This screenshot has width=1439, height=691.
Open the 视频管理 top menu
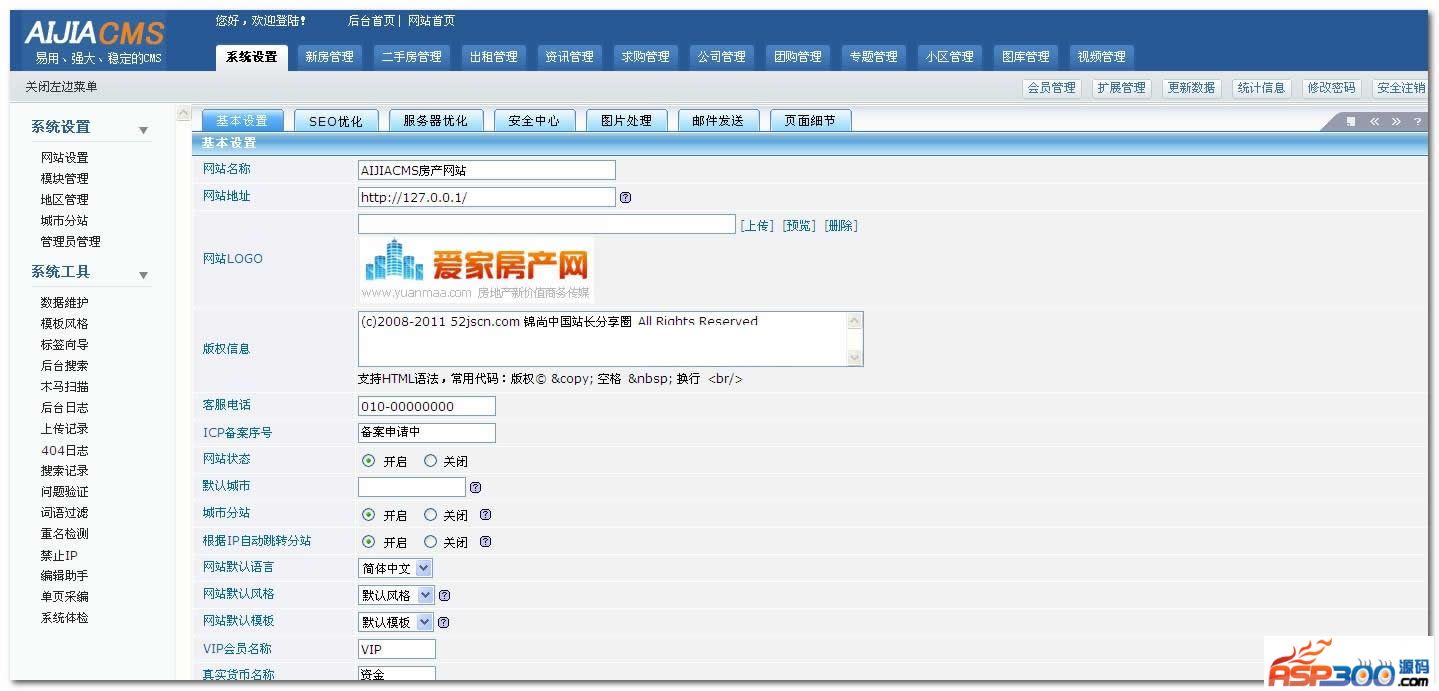pyautogui.click(x=1101, y=57)
